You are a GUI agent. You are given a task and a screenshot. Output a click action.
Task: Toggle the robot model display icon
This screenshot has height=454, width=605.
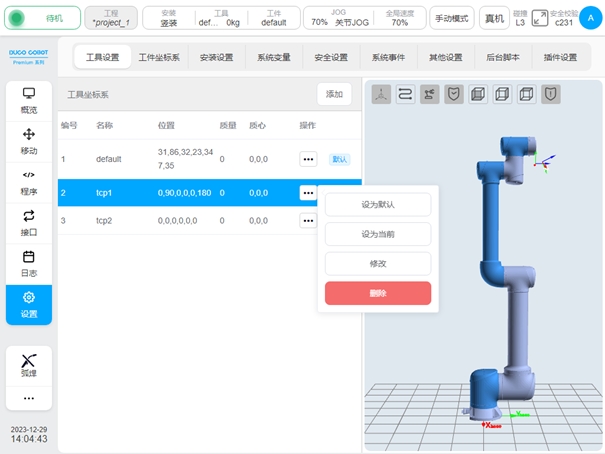(x=429, y=94)
